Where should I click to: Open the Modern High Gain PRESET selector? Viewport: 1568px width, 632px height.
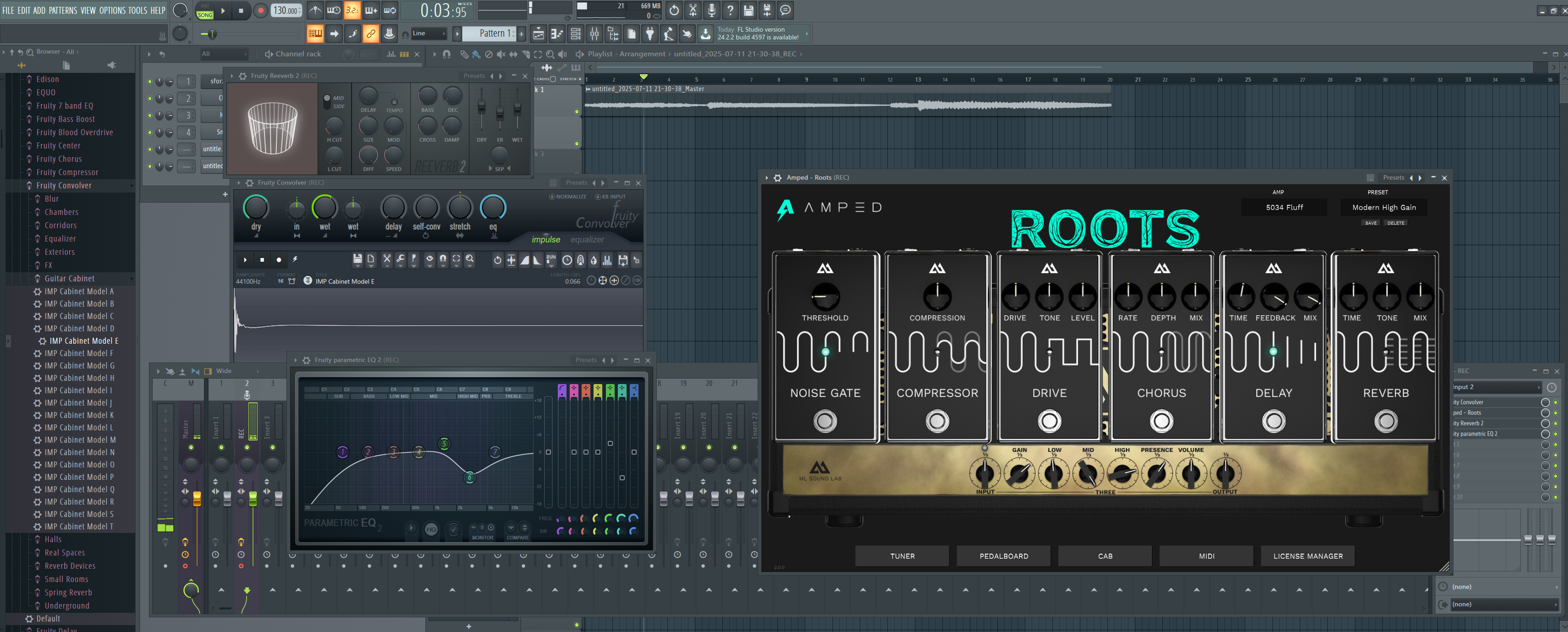tap(1384, 208)
